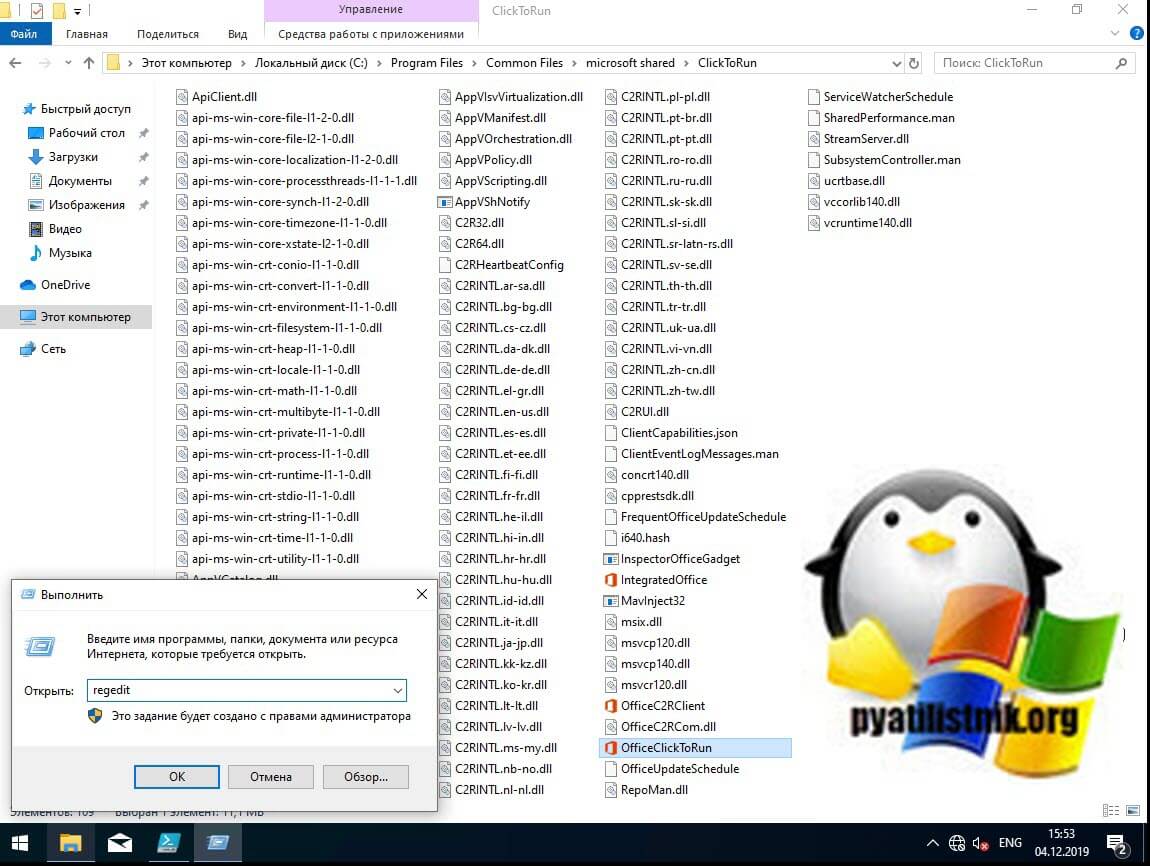The image size is (1150, 866).
Task: Select the vcruntime140.dll file
Action: 860,223
